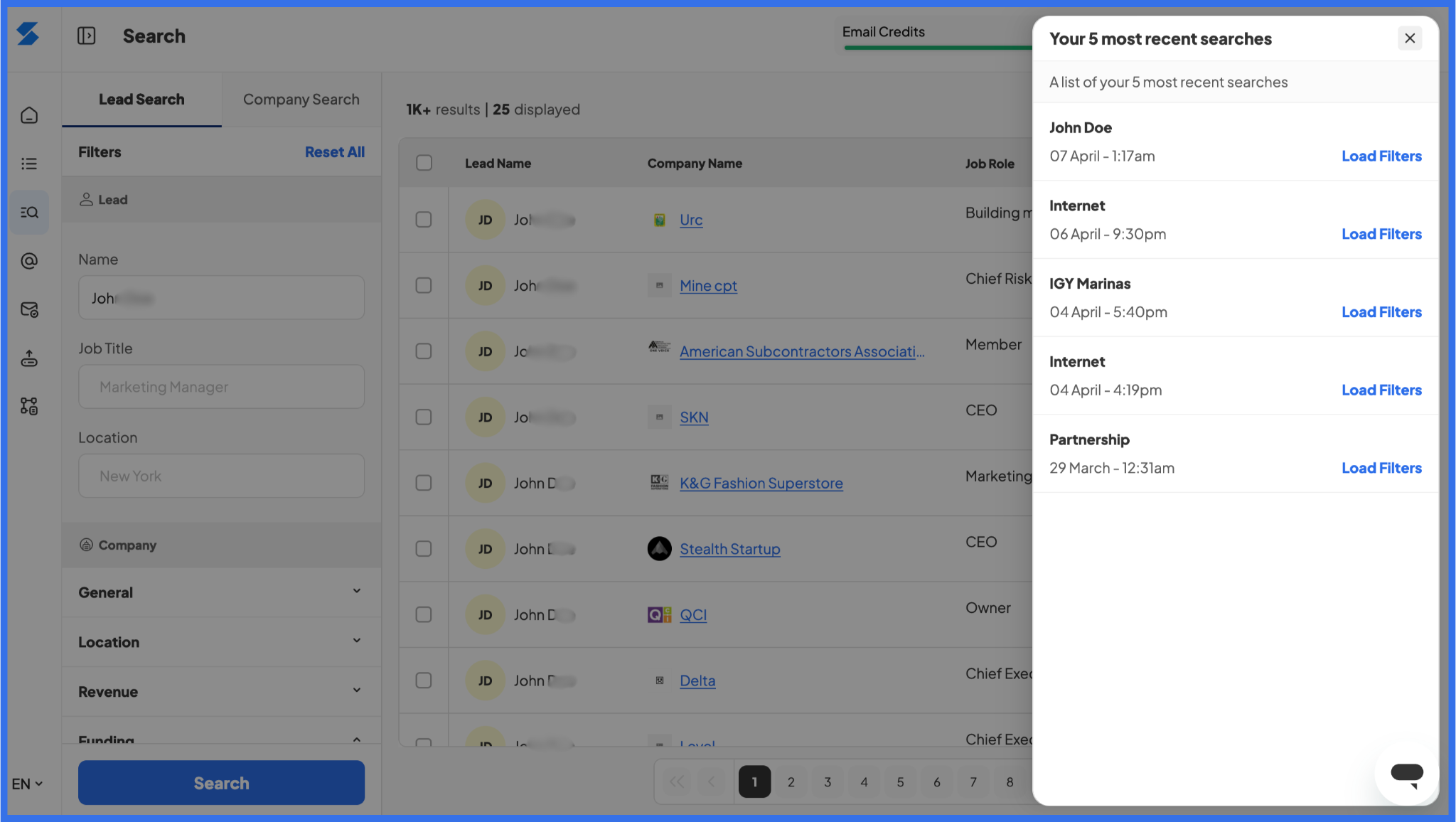Go to results page 5
1456x822 pixels.
[900, 782]
